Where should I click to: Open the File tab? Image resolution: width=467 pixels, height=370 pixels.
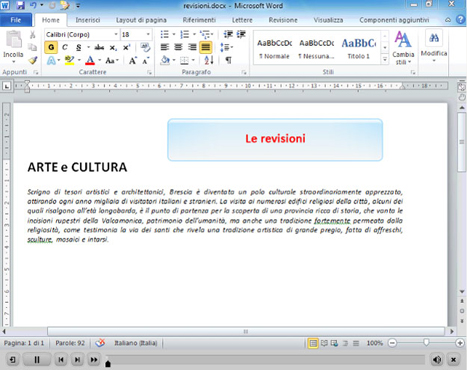(16, 20)
